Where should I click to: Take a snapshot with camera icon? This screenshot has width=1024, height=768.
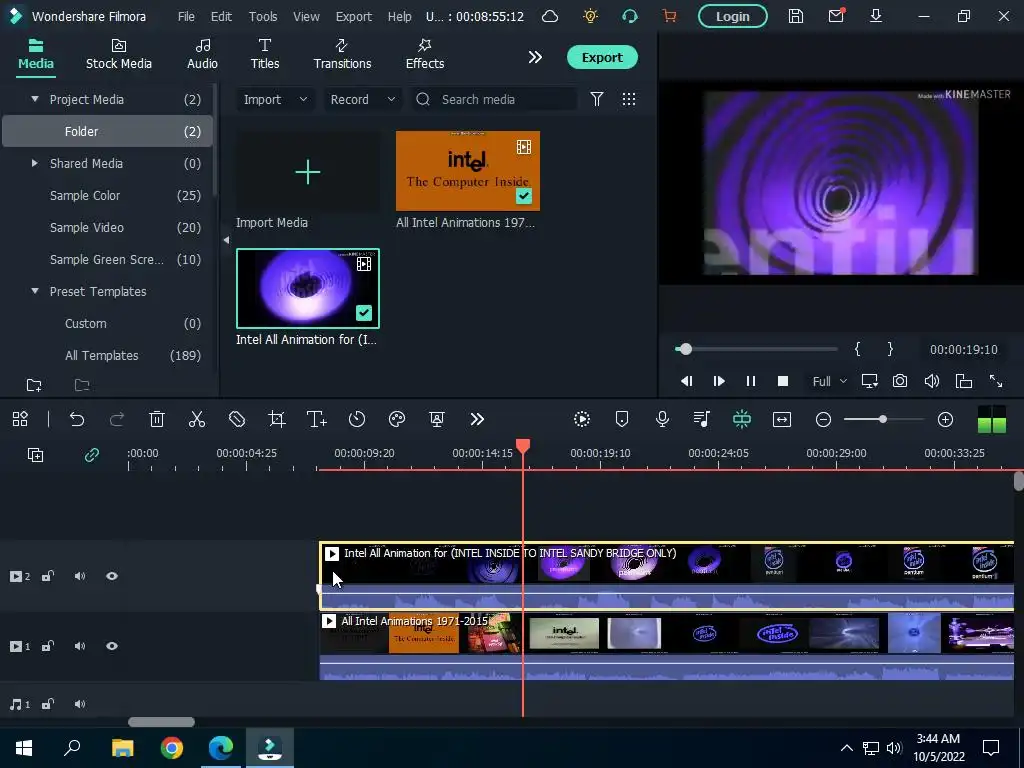coord(900,381)
